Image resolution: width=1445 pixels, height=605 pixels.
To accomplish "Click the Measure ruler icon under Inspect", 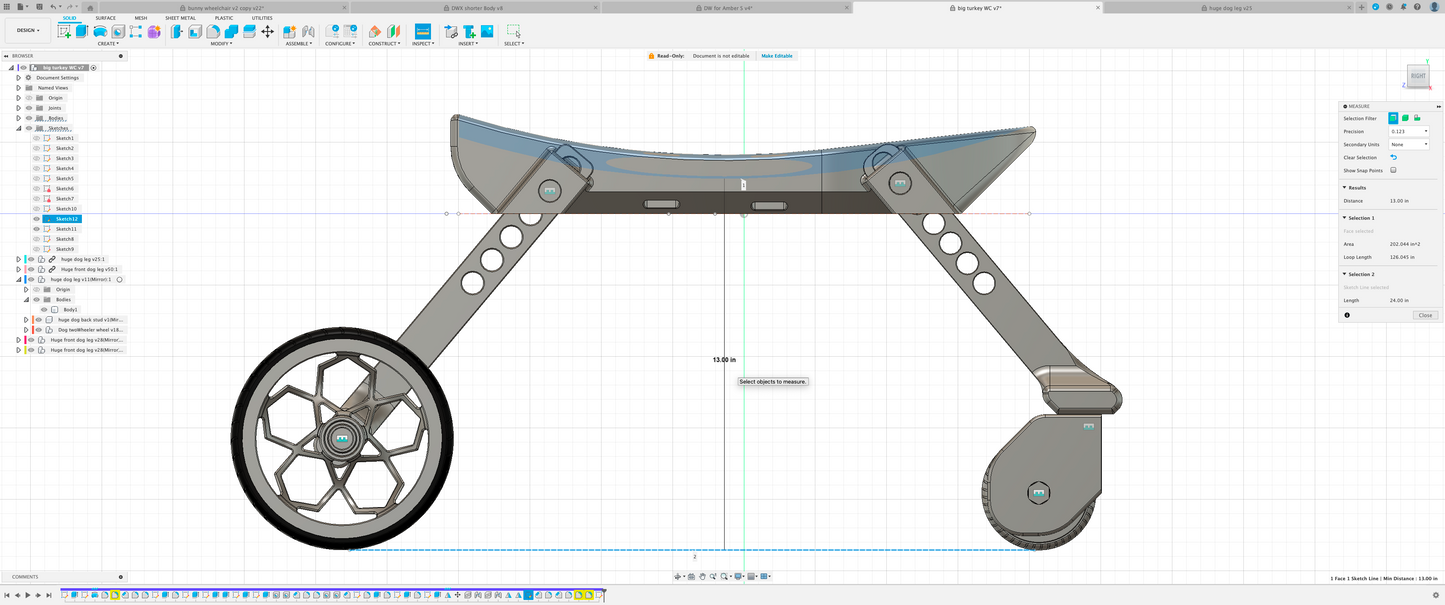I will click(x=422, y=32).
